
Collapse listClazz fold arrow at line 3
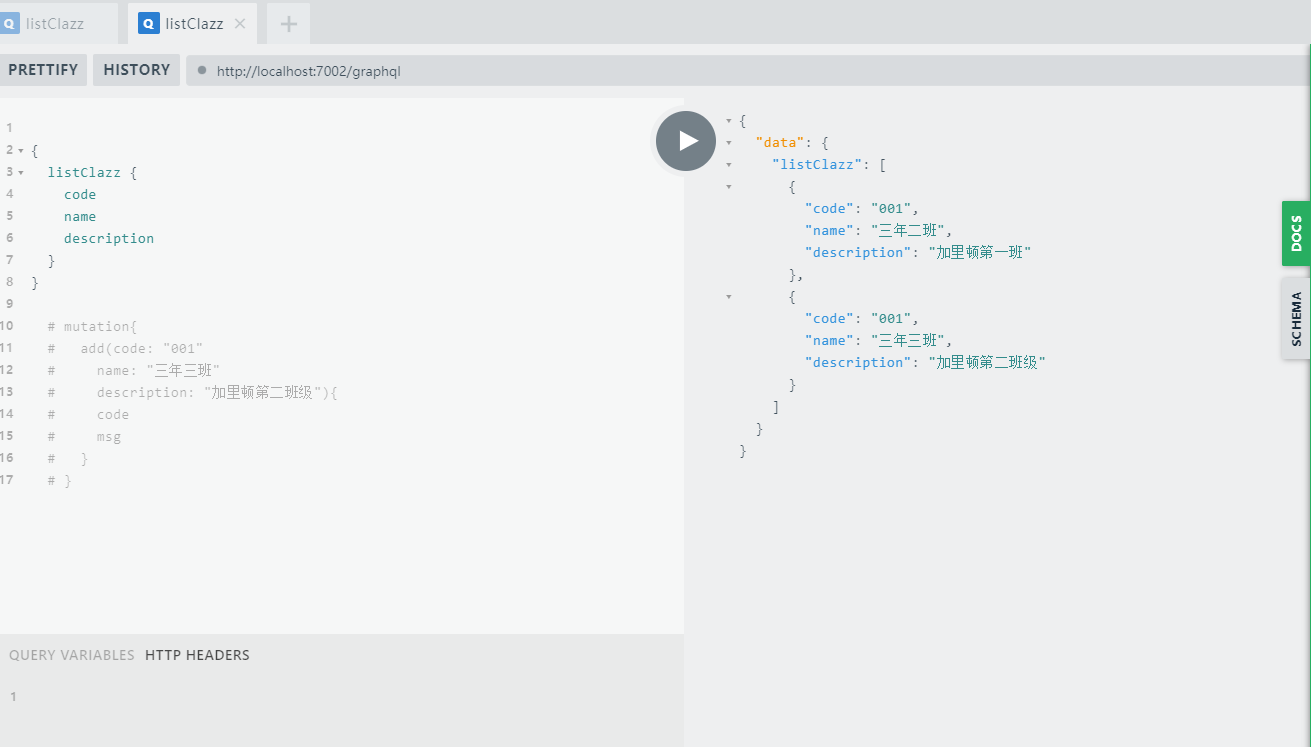[x=21, y=172]
